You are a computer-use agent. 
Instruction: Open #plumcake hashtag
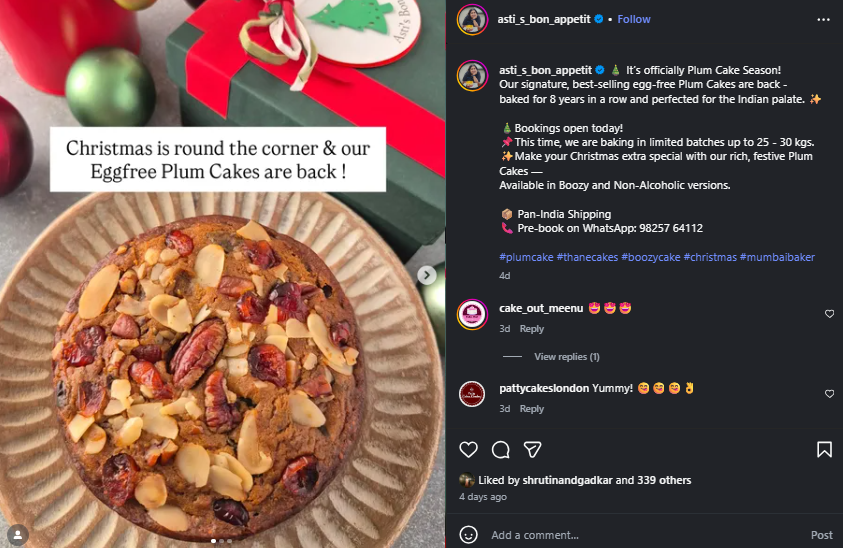coord(526,257)
